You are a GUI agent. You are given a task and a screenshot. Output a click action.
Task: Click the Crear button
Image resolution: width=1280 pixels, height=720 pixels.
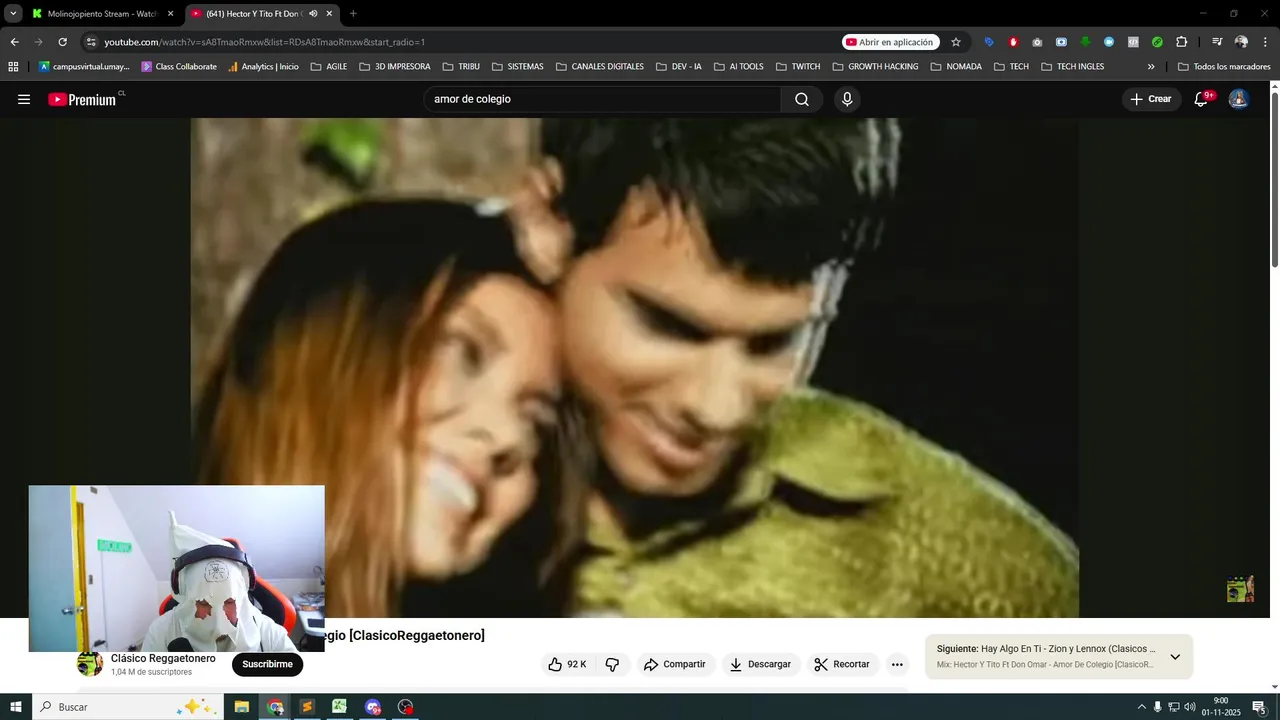coord(1151,99)
